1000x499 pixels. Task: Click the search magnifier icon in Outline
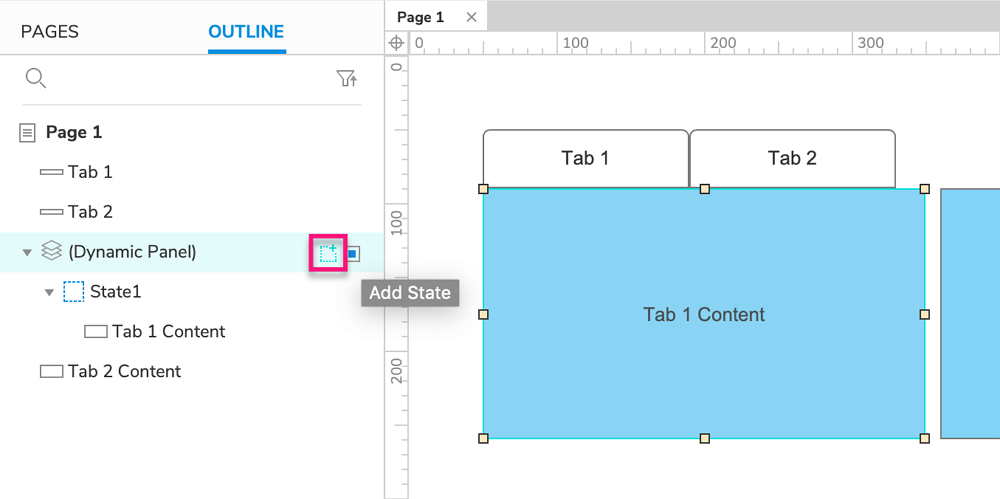(x=36, y=79)
